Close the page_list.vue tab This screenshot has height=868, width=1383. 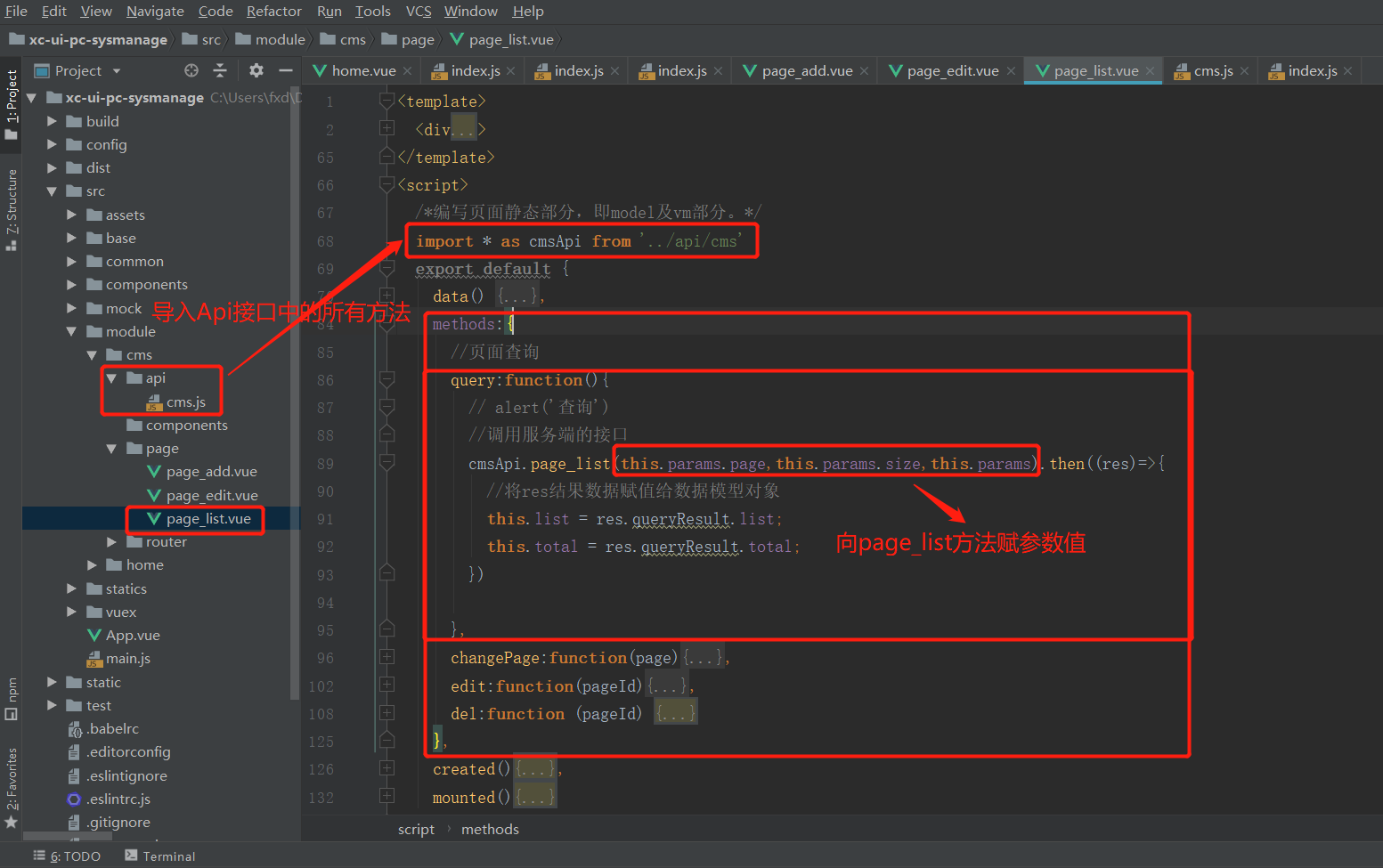(1150, 71)
